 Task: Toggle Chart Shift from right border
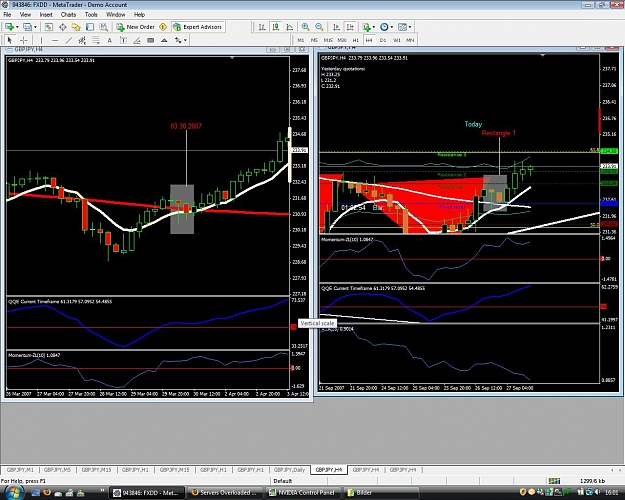(x=350, y=27)
